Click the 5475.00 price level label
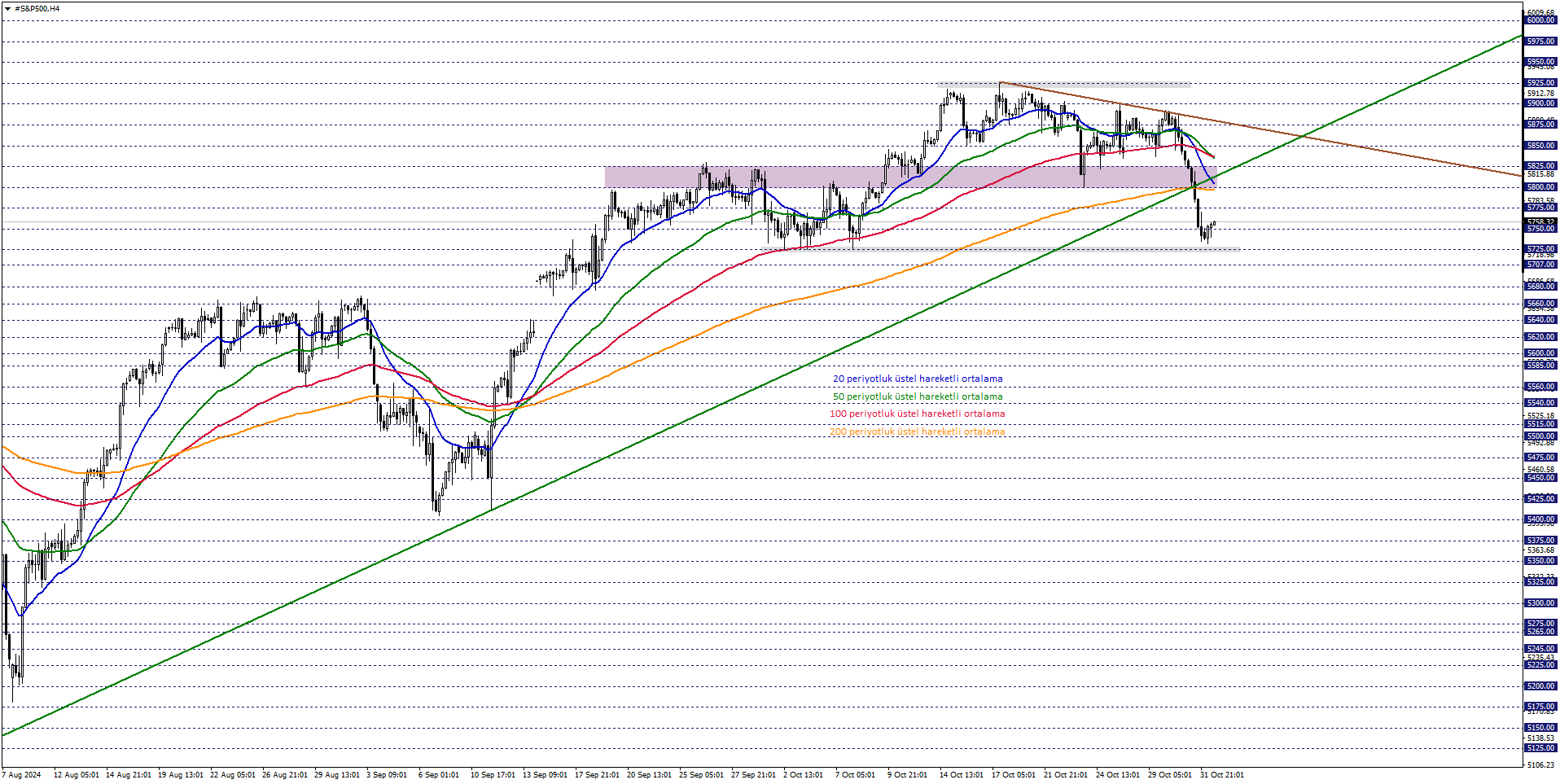Screen dimensions: 1560x784 (1540, 458)
